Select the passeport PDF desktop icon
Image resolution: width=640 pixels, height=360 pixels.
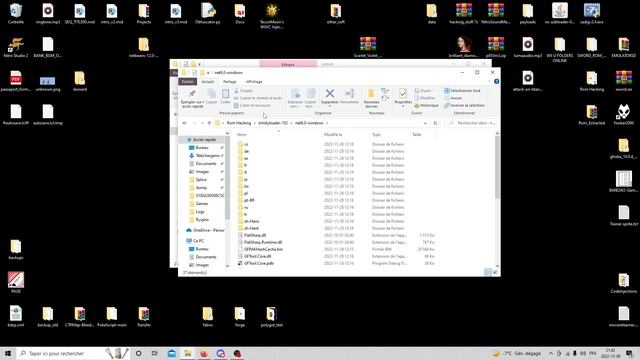click(16, 81)
